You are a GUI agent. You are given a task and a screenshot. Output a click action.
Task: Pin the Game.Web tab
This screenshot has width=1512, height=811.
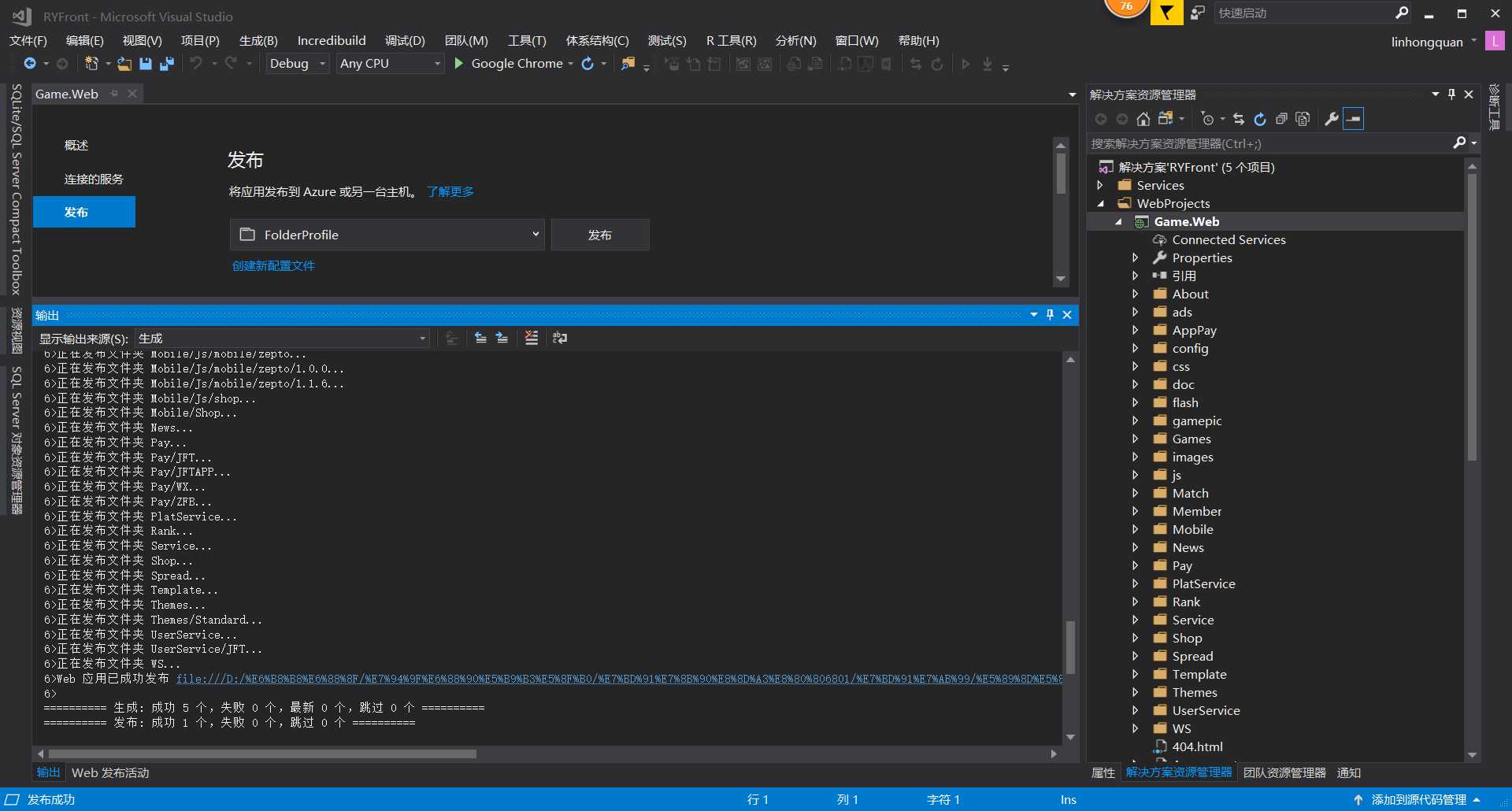(114, 94)
